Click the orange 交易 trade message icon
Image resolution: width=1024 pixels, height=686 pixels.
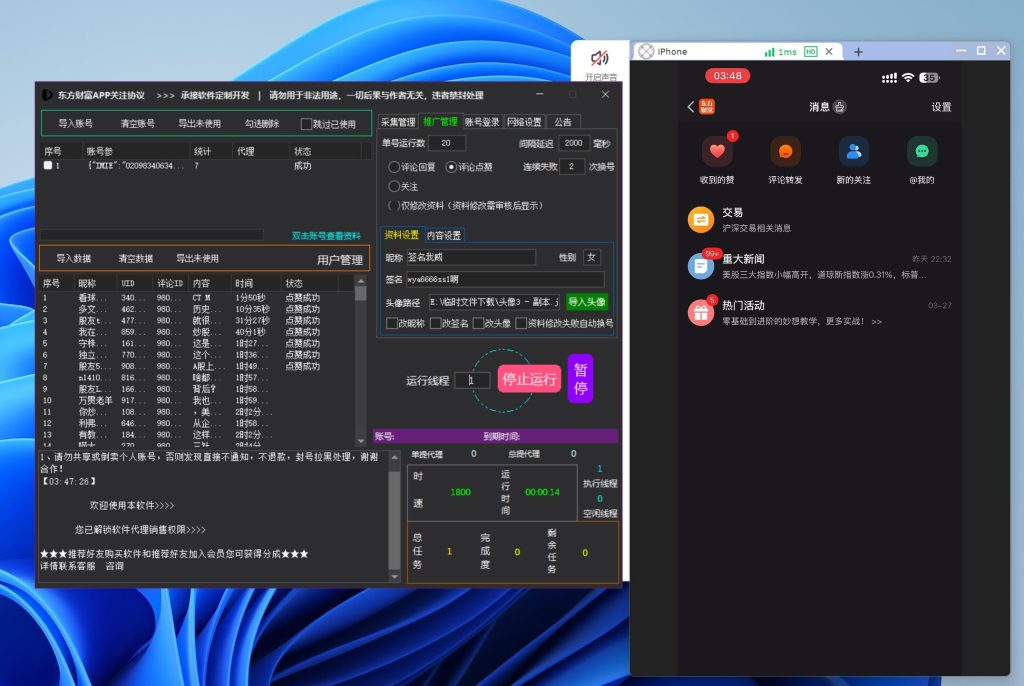point(701,219)
